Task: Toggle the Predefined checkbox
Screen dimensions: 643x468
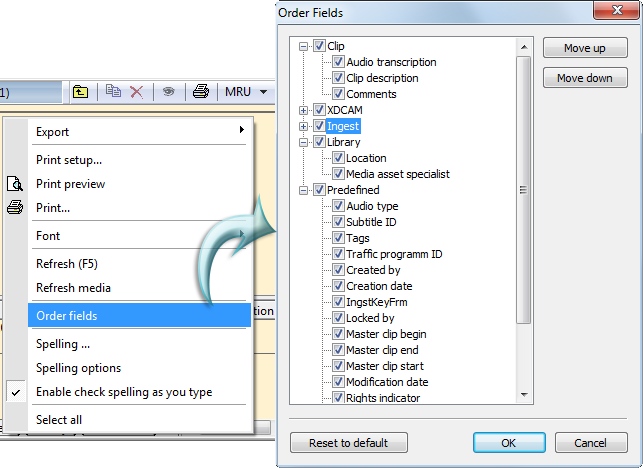Action: click(319, 189)
